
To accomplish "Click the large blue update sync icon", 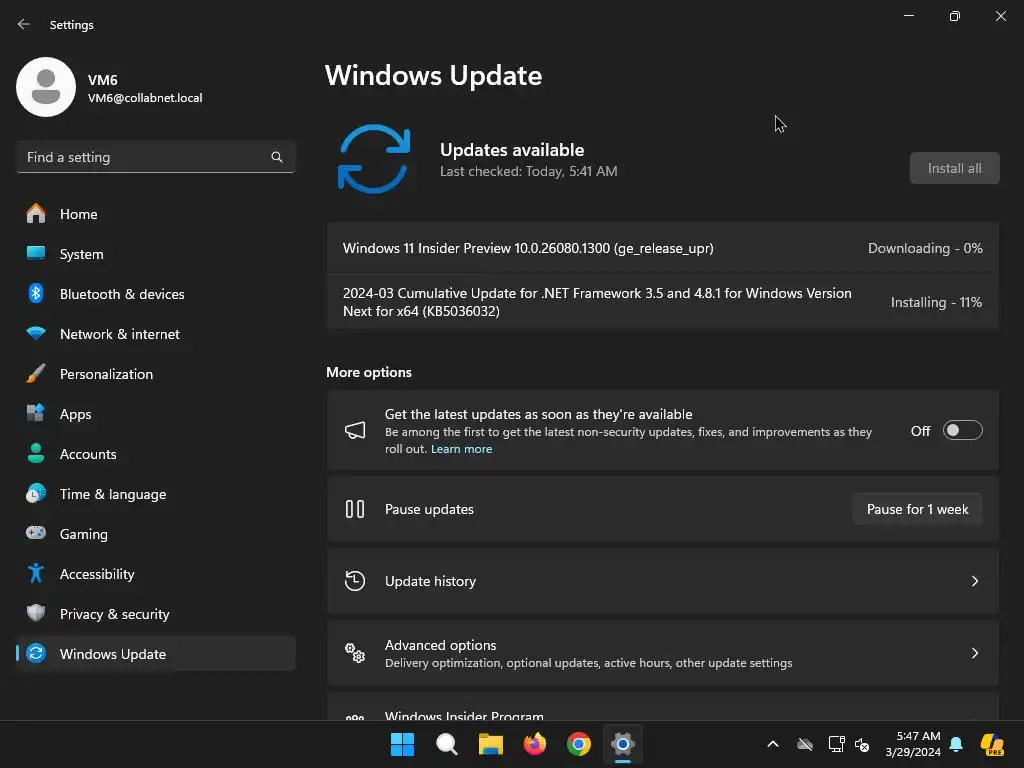I will (x=374, y=159).
